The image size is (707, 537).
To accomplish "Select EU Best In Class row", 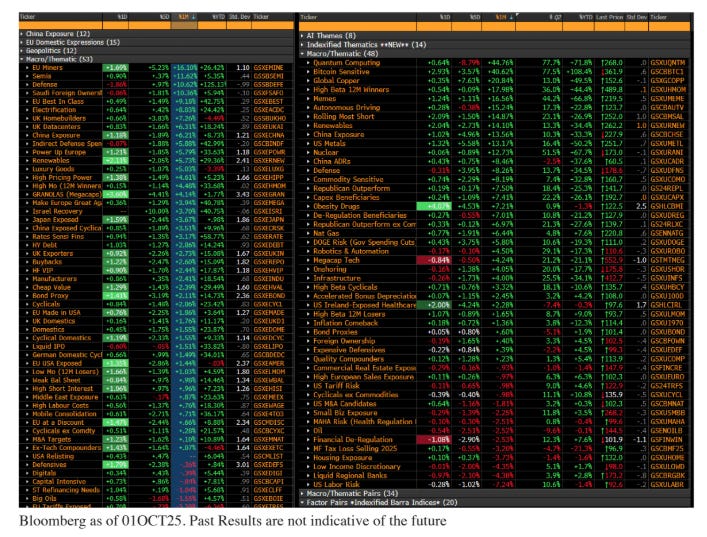I will 156,101.
